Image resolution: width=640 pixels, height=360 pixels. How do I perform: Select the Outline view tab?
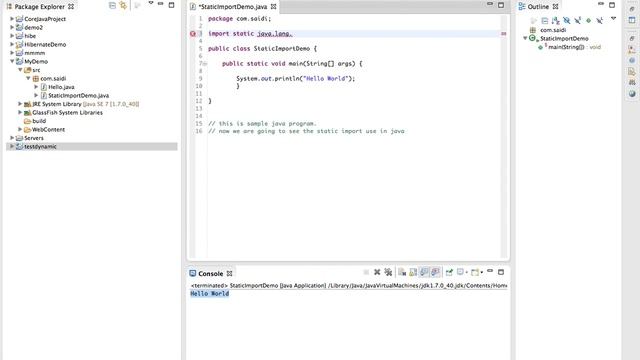pyautogui.click(x=538, y=7)
